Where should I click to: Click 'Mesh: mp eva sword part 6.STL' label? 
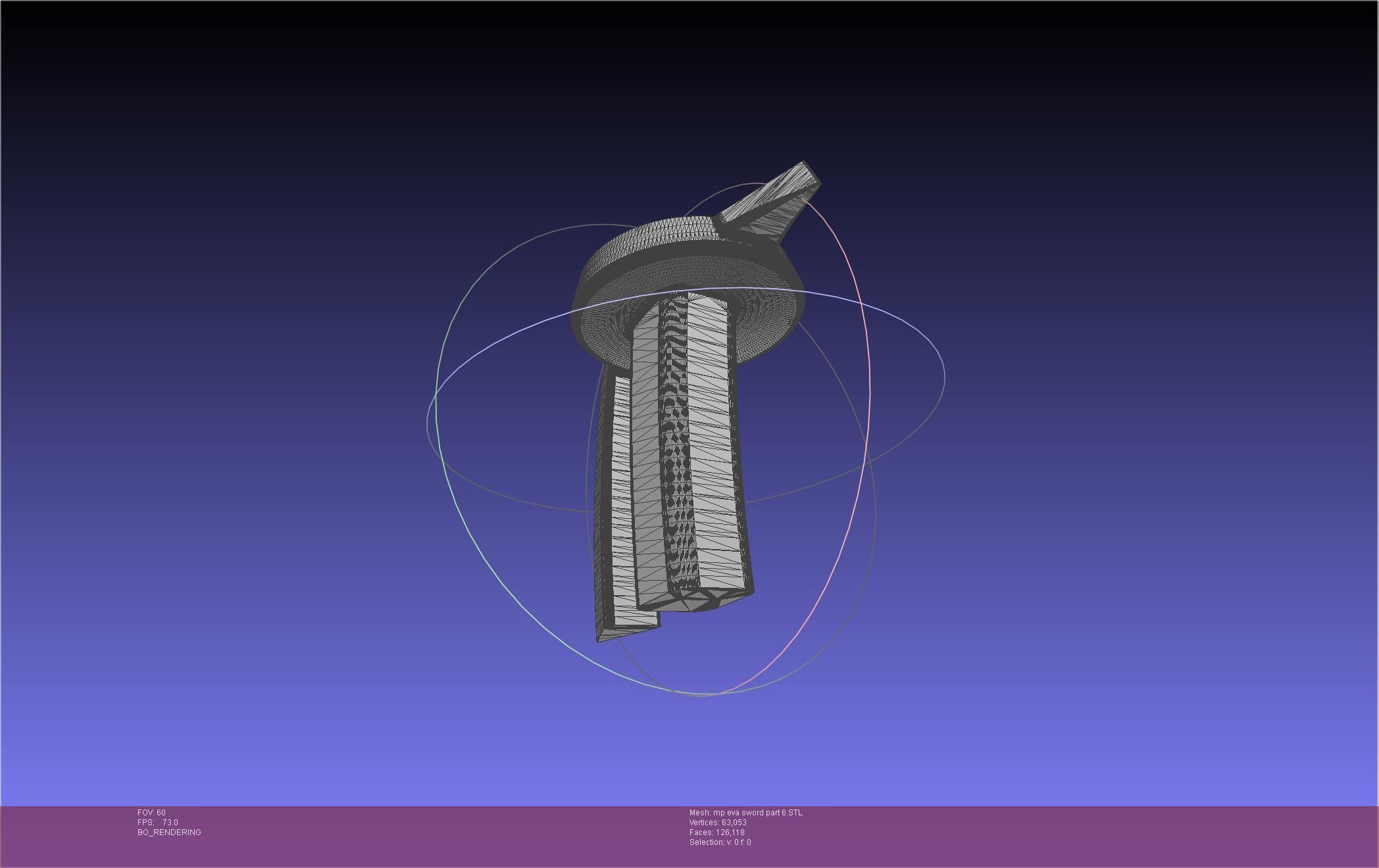click(745, 813)
